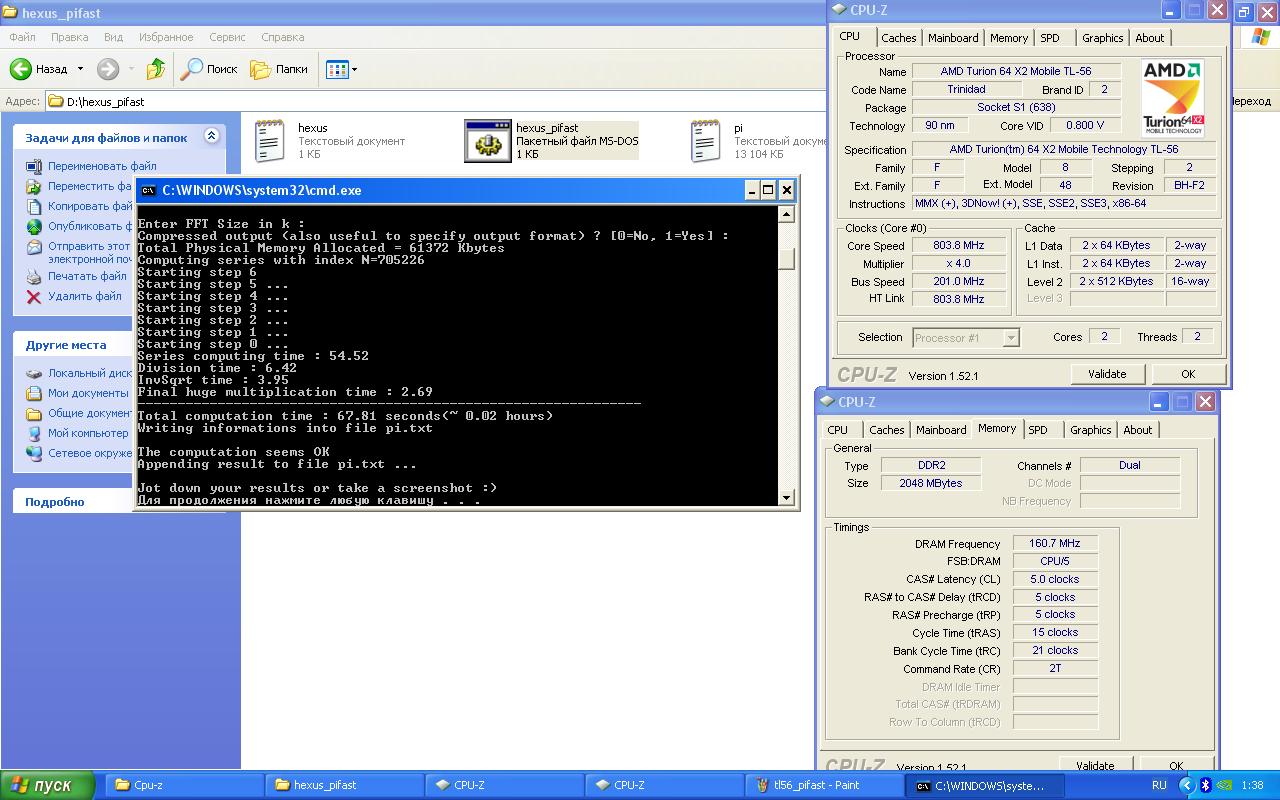The height and width of the screenshot is (800, 1280).
Task: Click scroll down arrow in cmd window
Action: click(787, 497)
